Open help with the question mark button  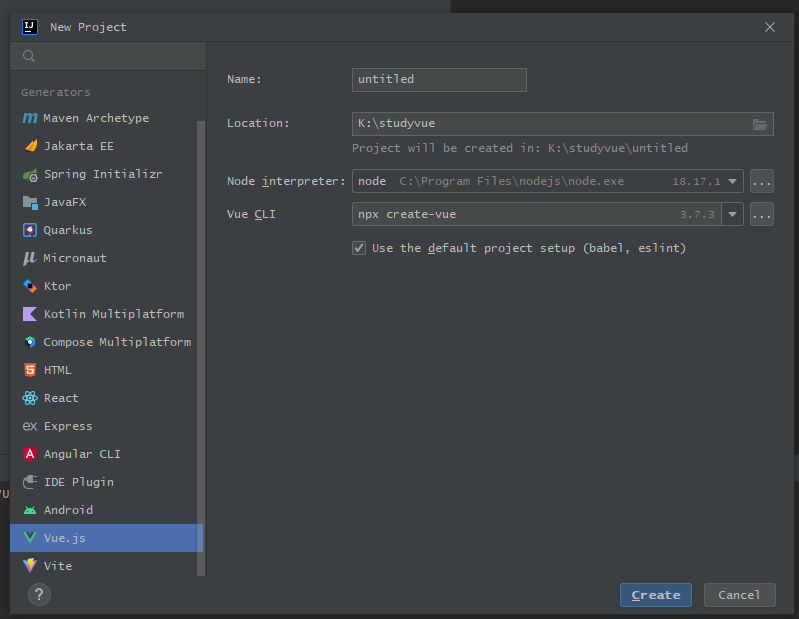pyautogui.click(x=39, y=595)
